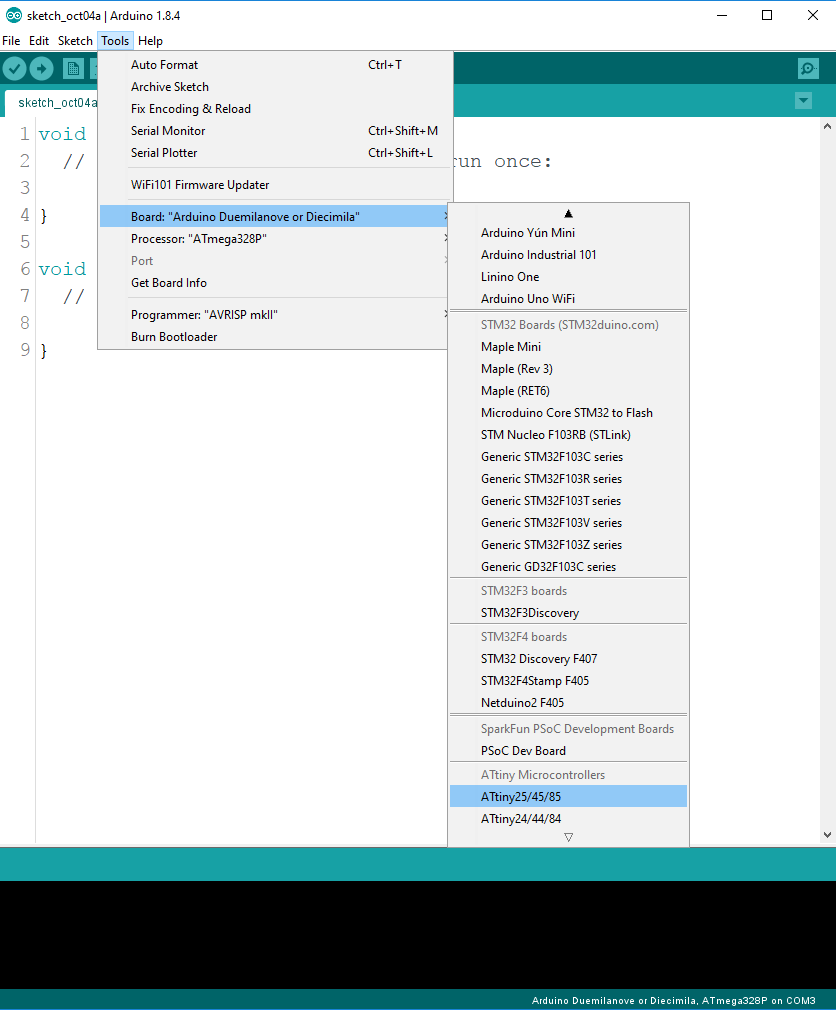Select ATtiny25/45/85 board
The width and height of the screenshot is (836, 1010).
click(568, 796)
